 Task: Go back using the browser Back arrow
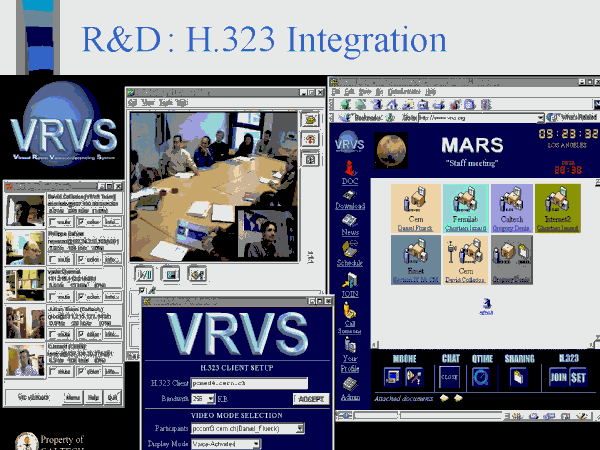tap(346, 104)
